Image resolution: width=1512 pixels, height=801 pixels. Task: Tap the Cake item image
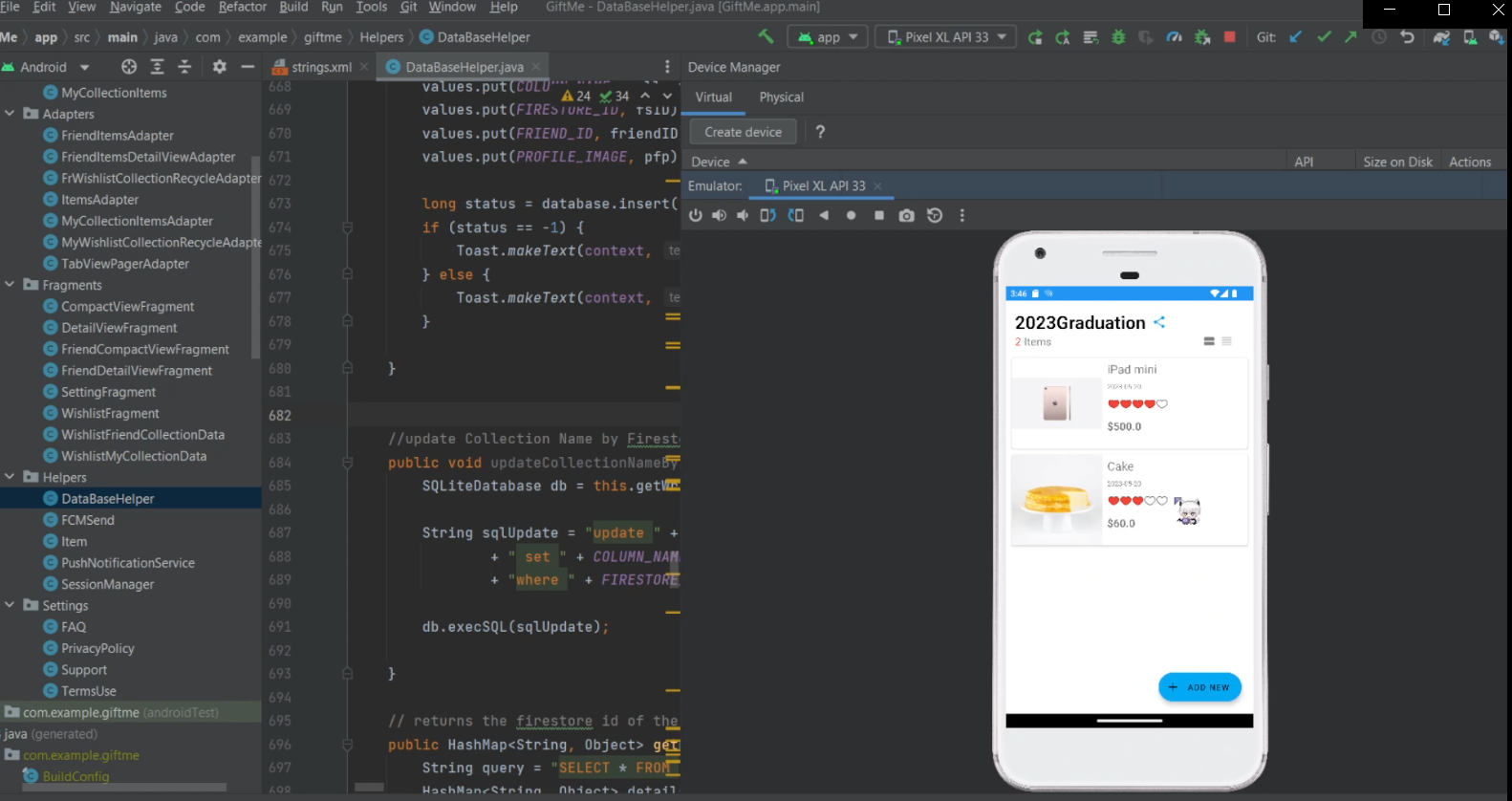pos(1057,500)
